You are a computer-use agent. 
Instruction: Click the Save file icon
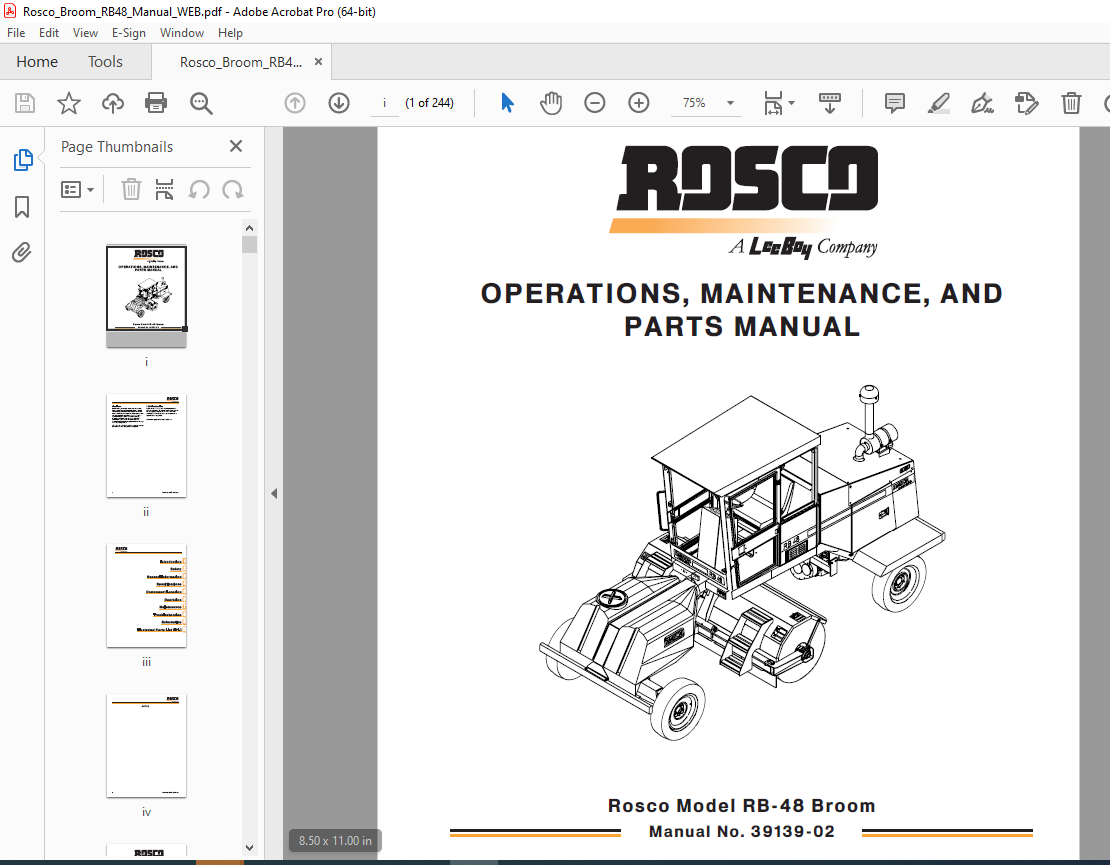pos(25,103)
